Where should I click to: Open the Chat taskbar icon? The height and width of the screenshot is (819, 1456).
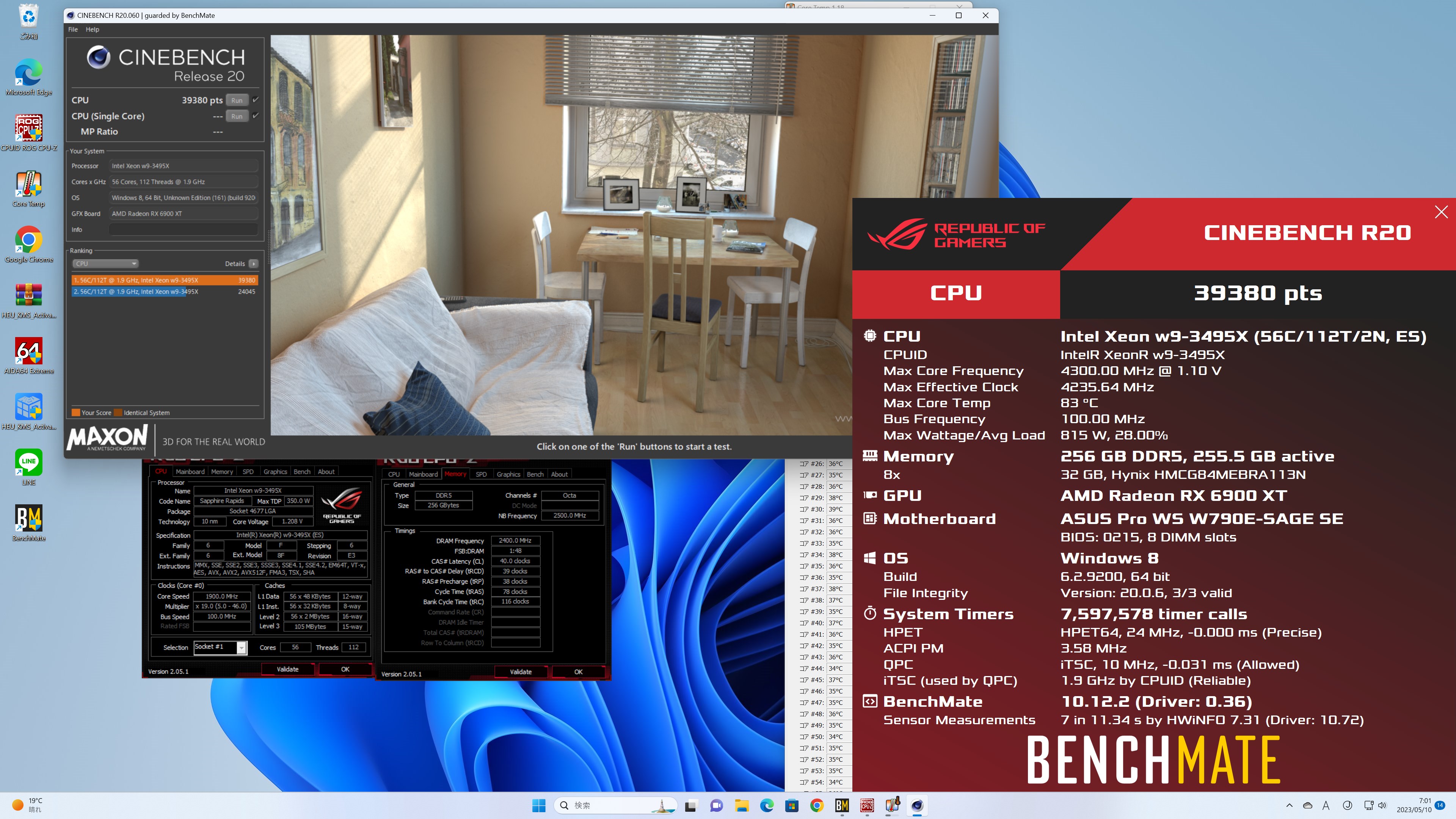tap(716, 805)
